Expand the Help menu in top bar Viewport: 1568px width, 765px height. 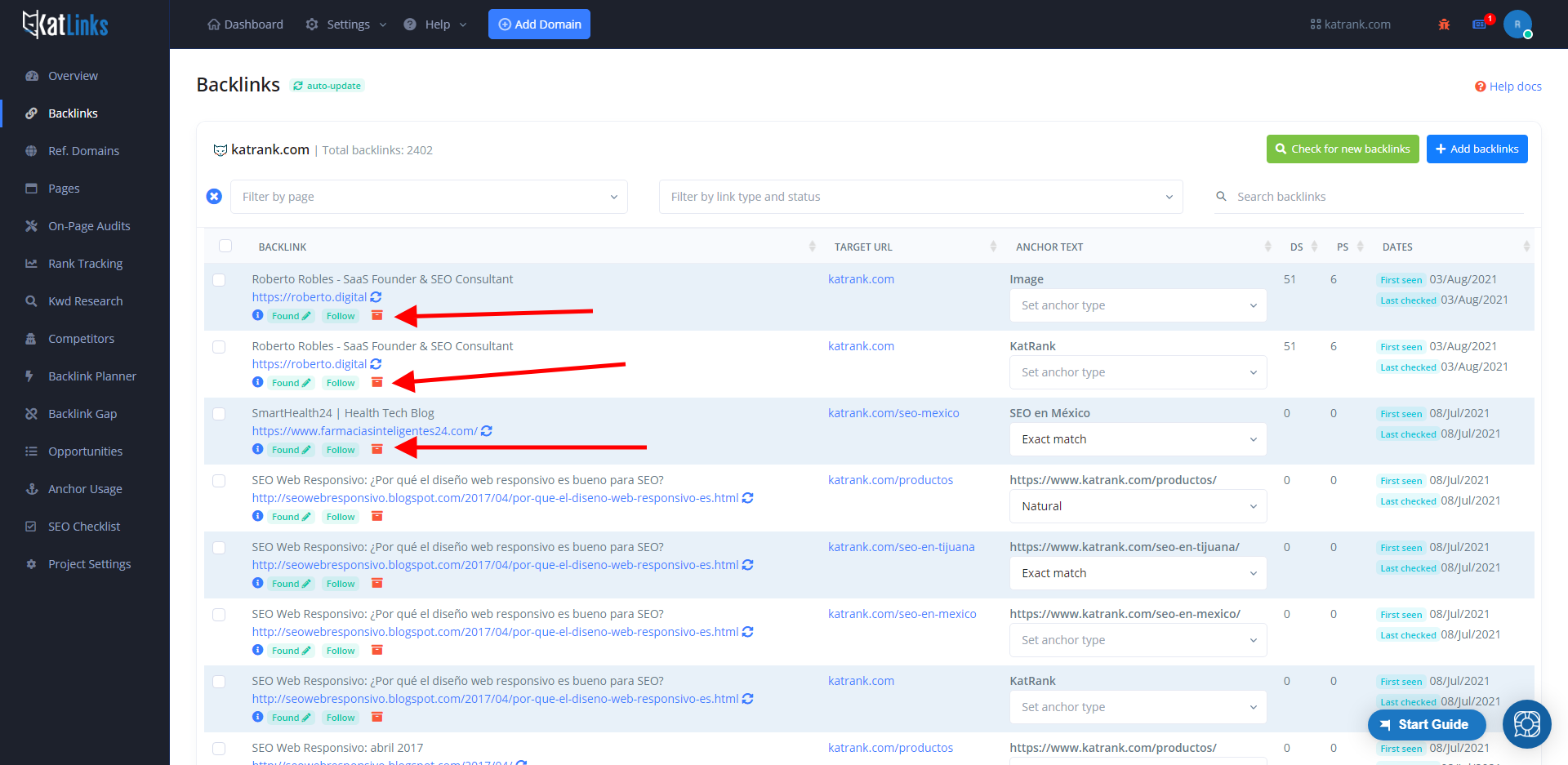436,24
